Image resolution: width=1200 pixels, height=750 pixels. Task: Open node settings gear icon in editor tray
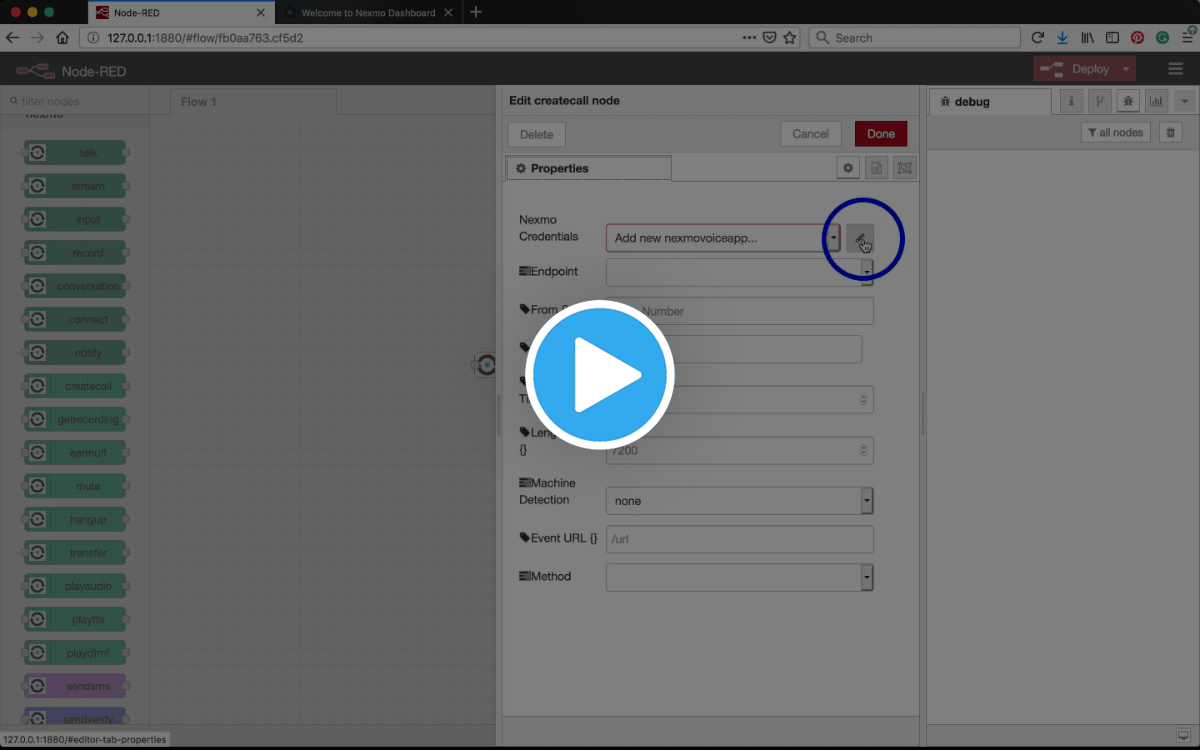(848, 168)
